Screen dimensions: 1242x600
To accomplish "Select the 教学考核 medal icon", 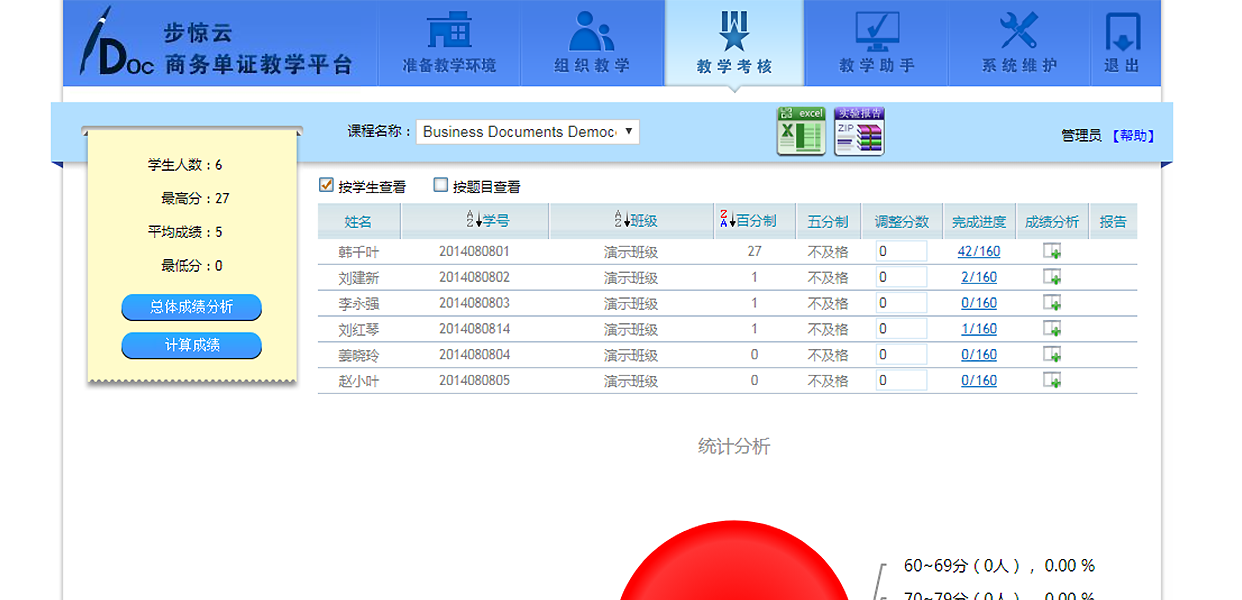I will tap(734, 30).
